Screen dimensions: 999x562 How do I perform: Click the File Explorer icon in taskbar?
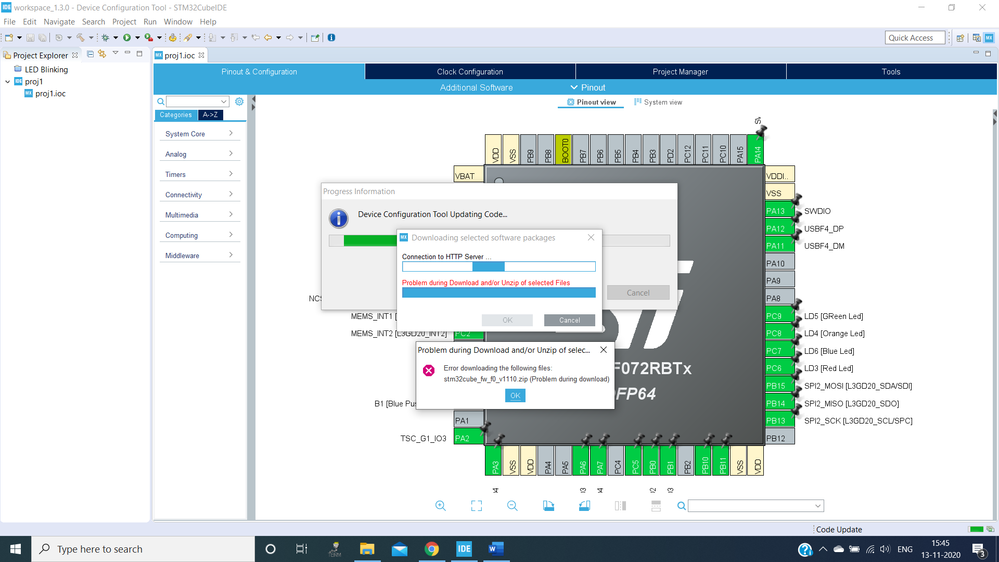tap(367, 549)
